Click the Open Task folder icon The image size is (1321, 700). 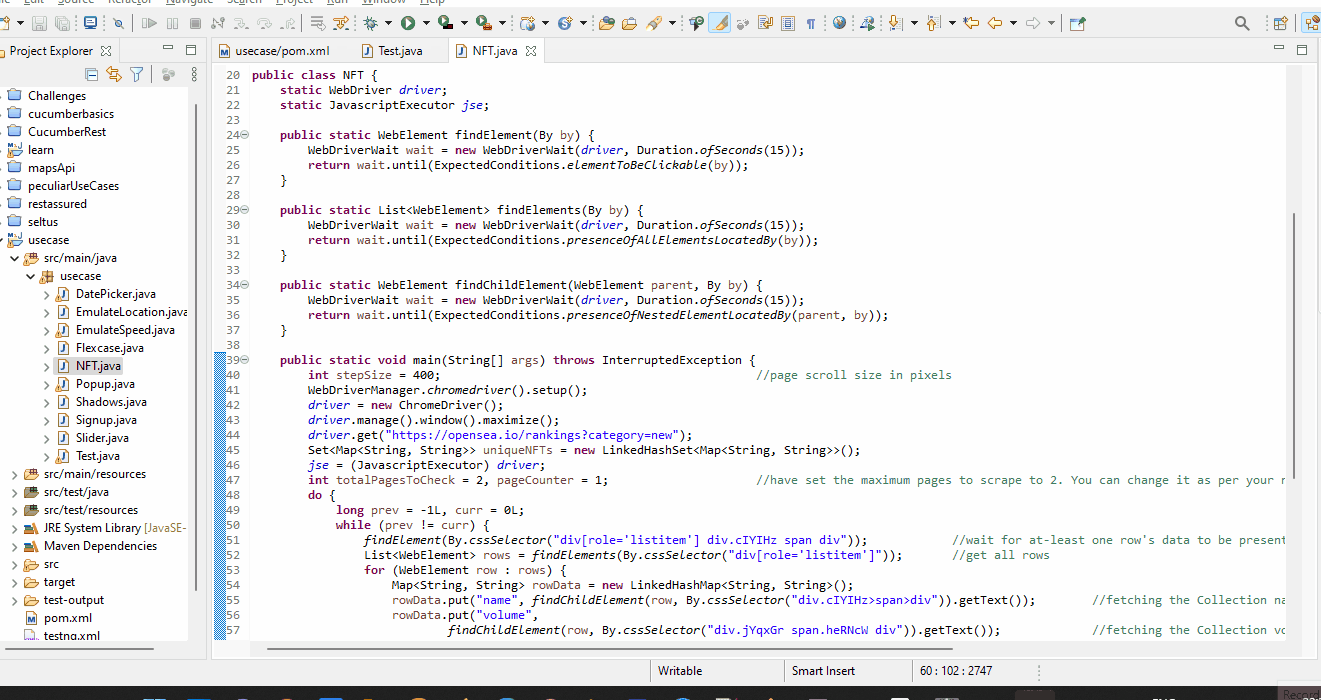tap(630, 23)
